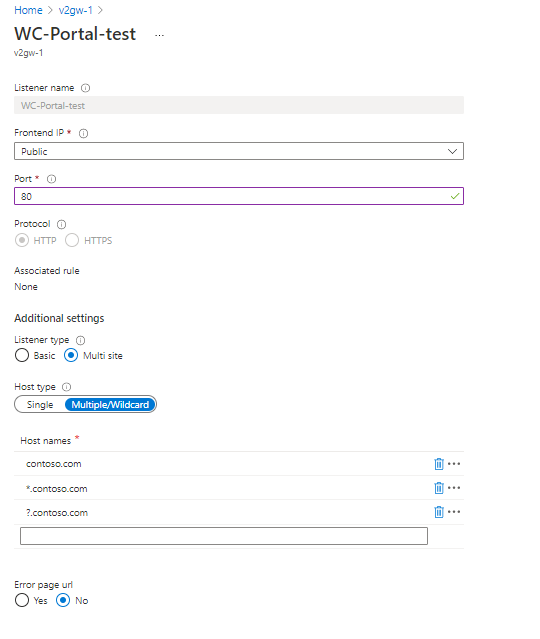Open more options for *.contoso.com row

click(x=454, y=488)
